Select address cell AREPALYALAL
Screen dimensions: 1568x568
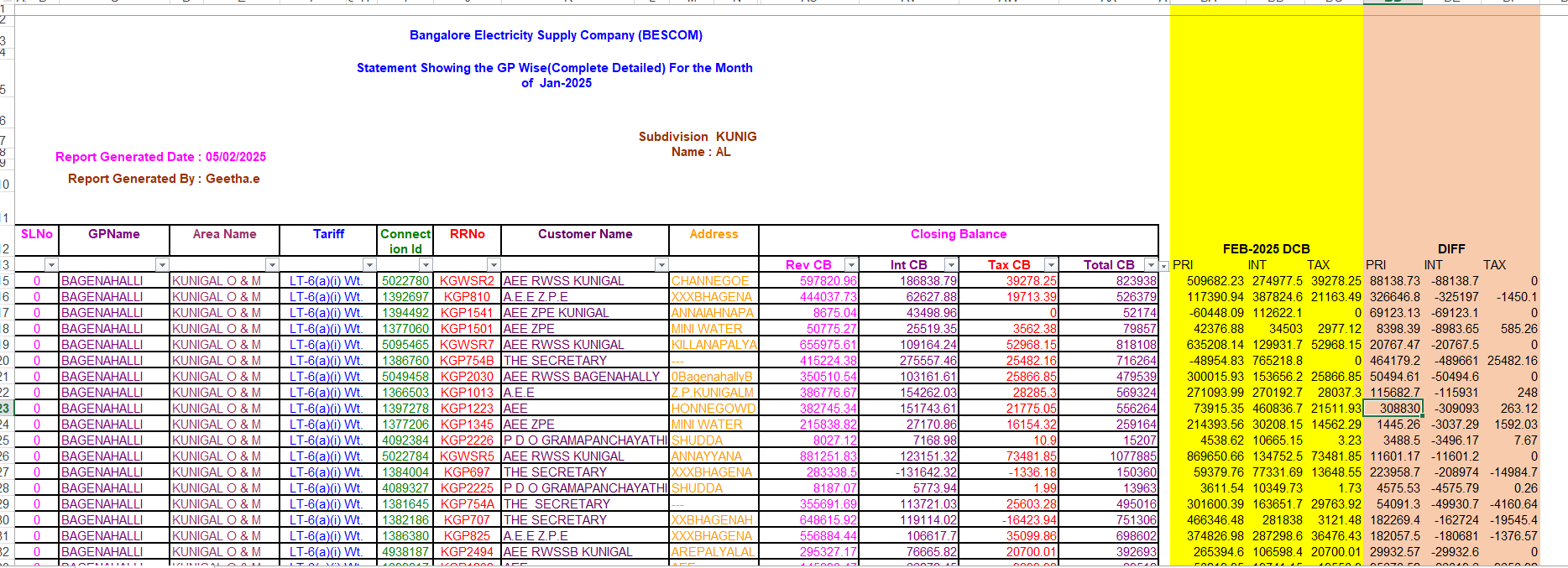pyautogui.click(x=713, y=552)
